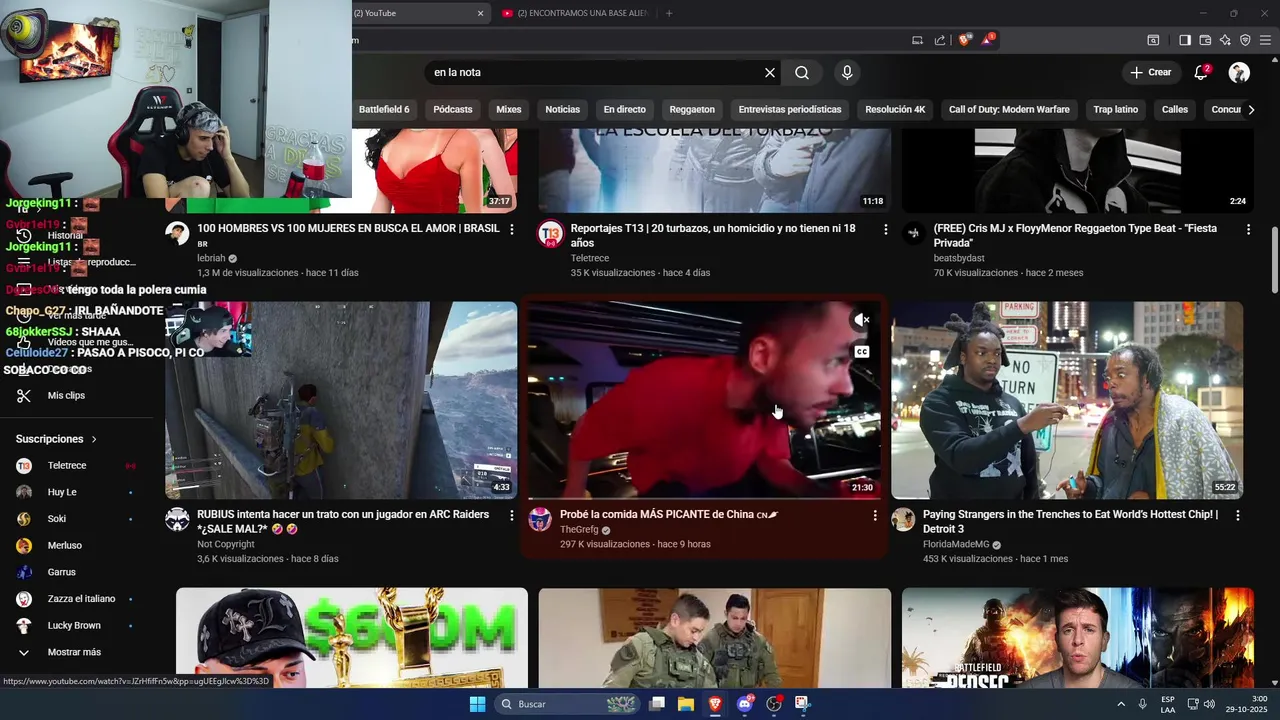Click the Windows Start button
The width and height of the screenshot is (1280, 720).
pyautogui.click(x=478, y=704)
